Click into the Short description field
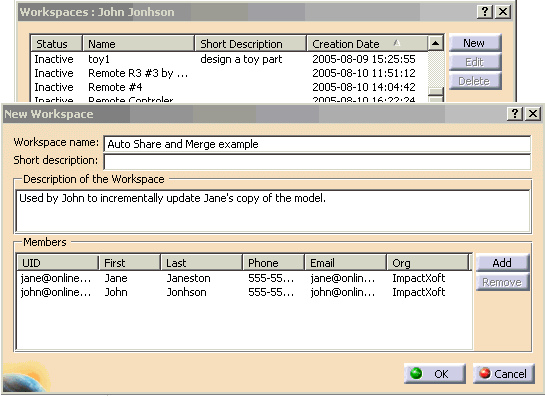 pos(317,162)
